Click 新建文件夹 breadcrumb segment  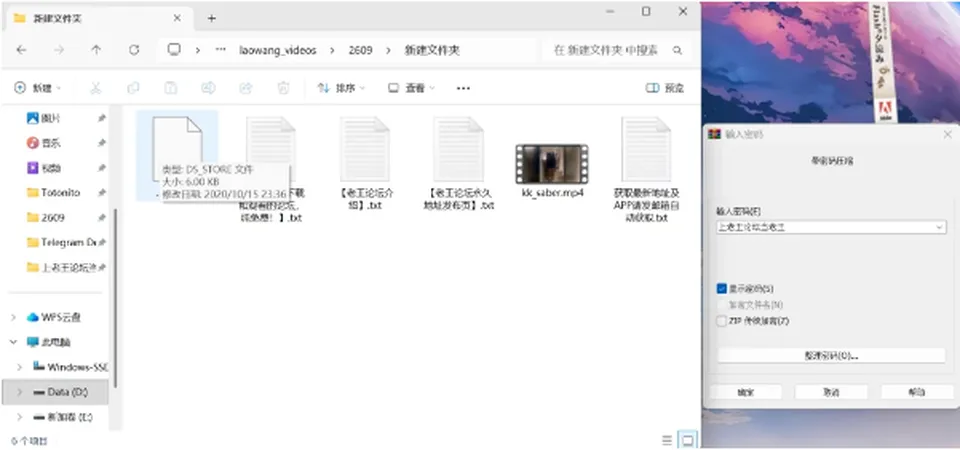pyautogui.click(x=432, y=50)
